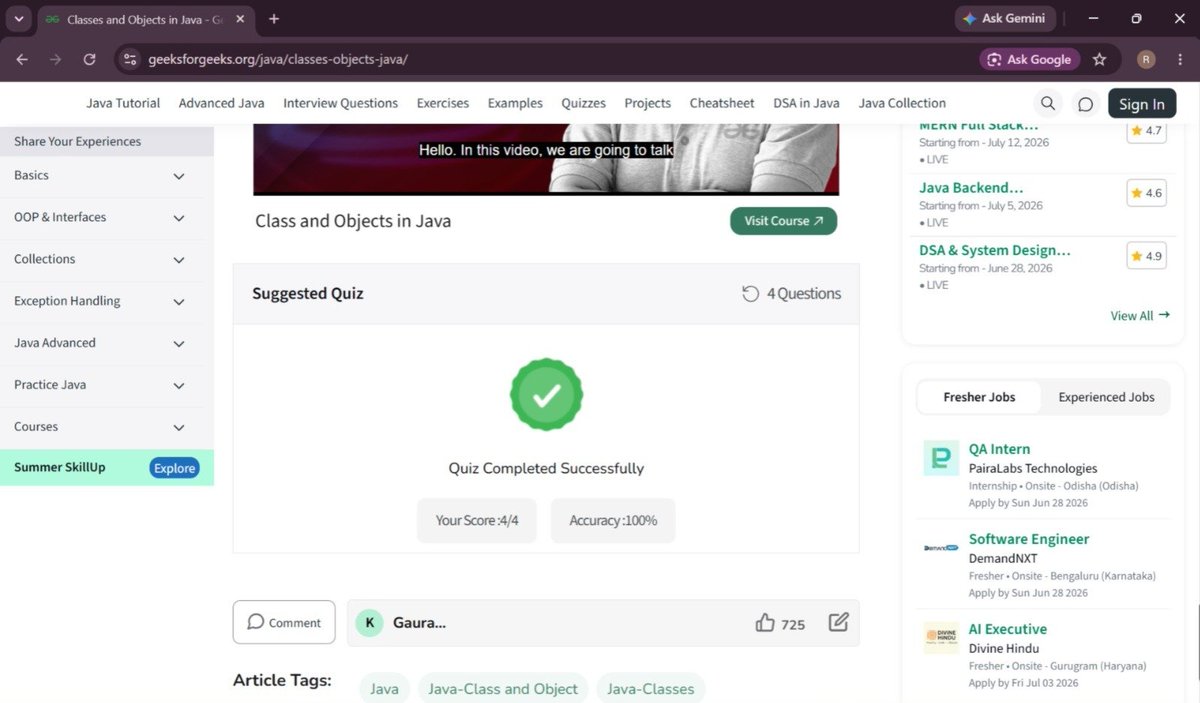Click the Comment button

click(284, 622)
